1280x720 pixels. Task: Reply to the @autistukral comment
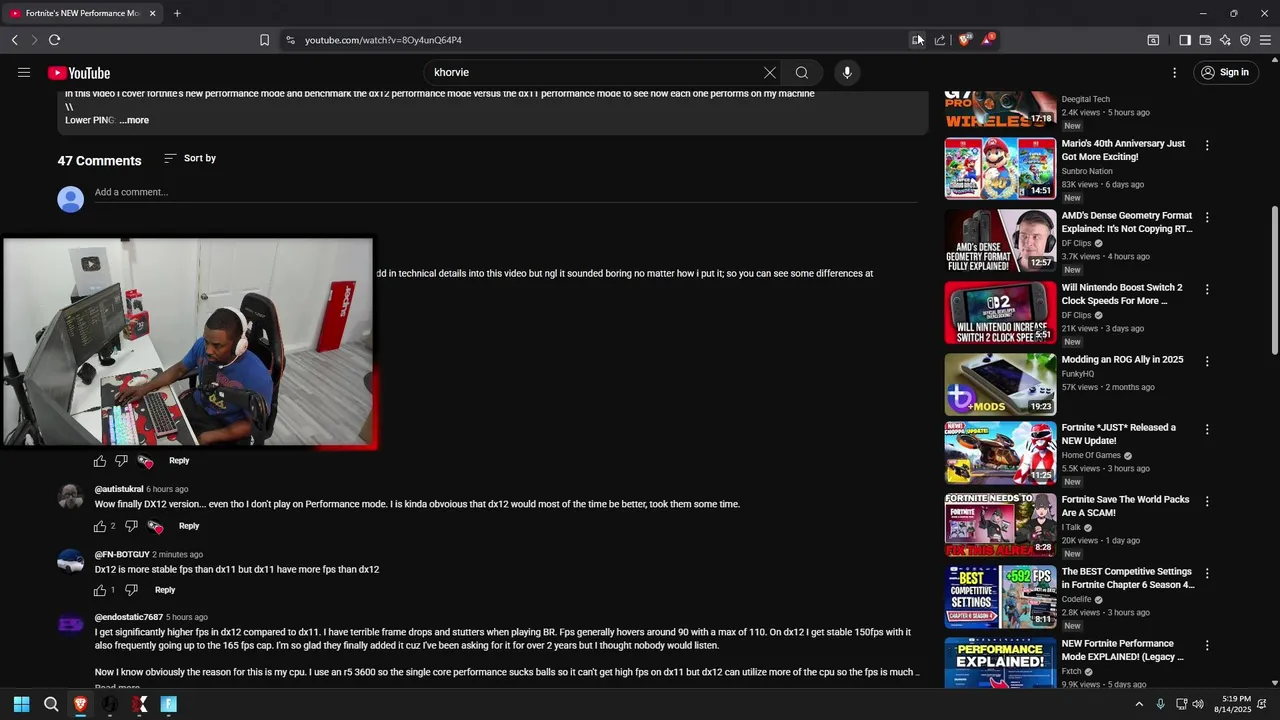pyautogui.click(x=189, y=526)
